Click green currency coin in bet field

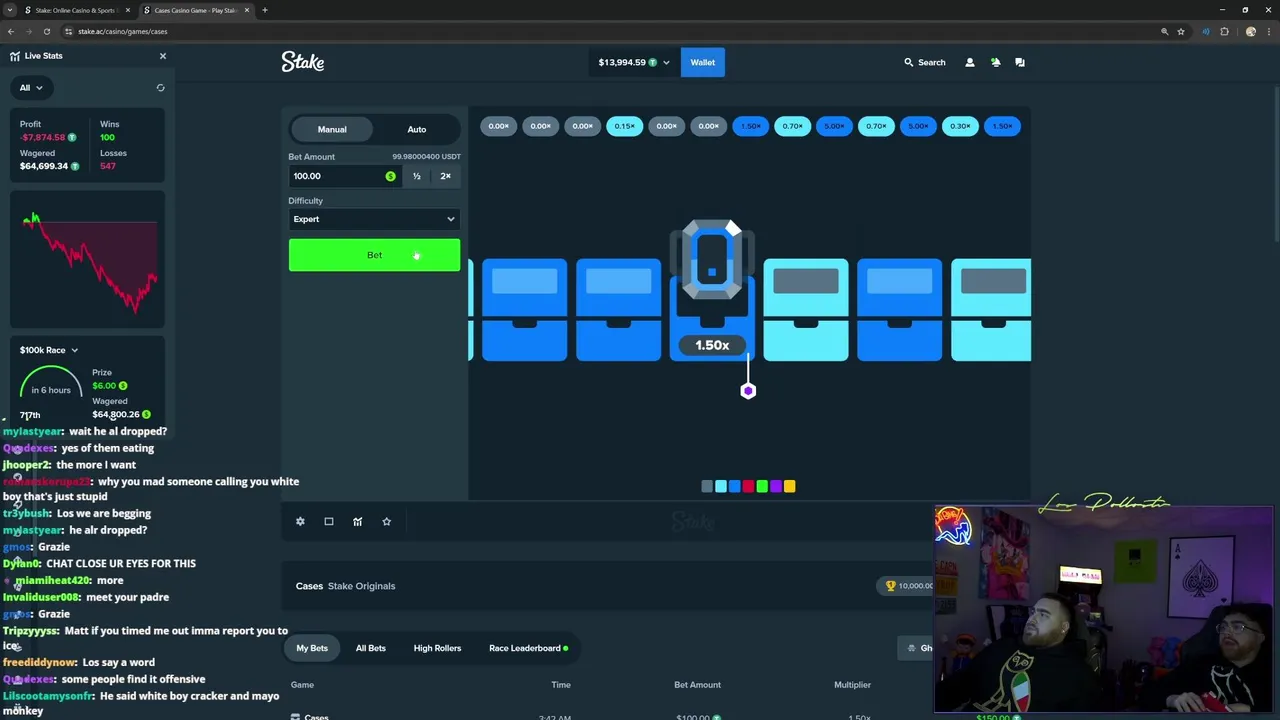point(390,176)
